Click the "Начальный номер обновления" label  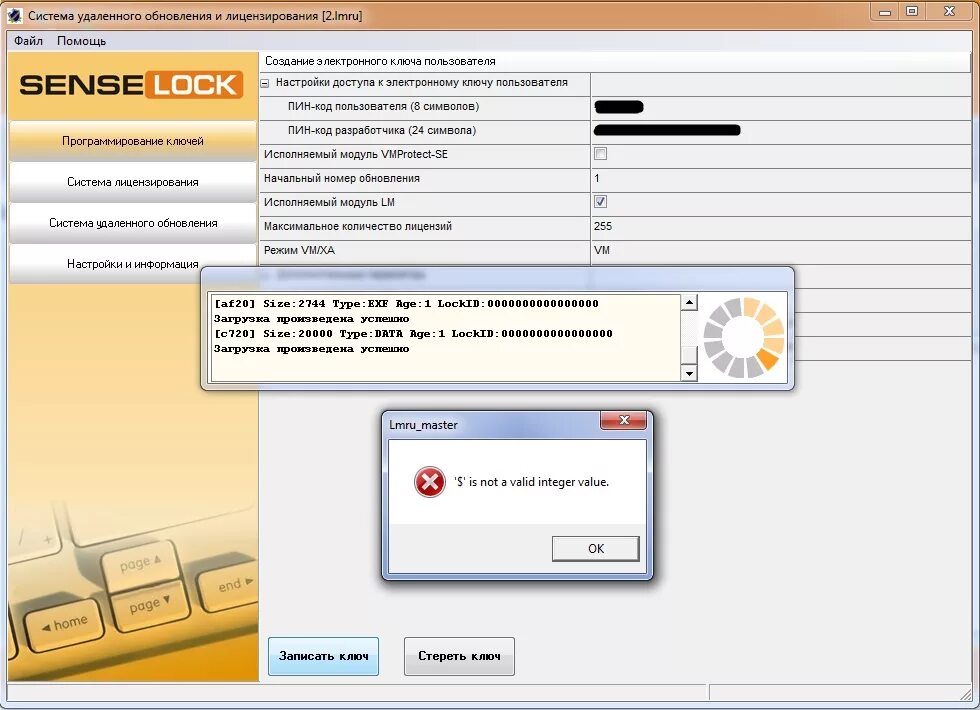(x=342, y=178)
